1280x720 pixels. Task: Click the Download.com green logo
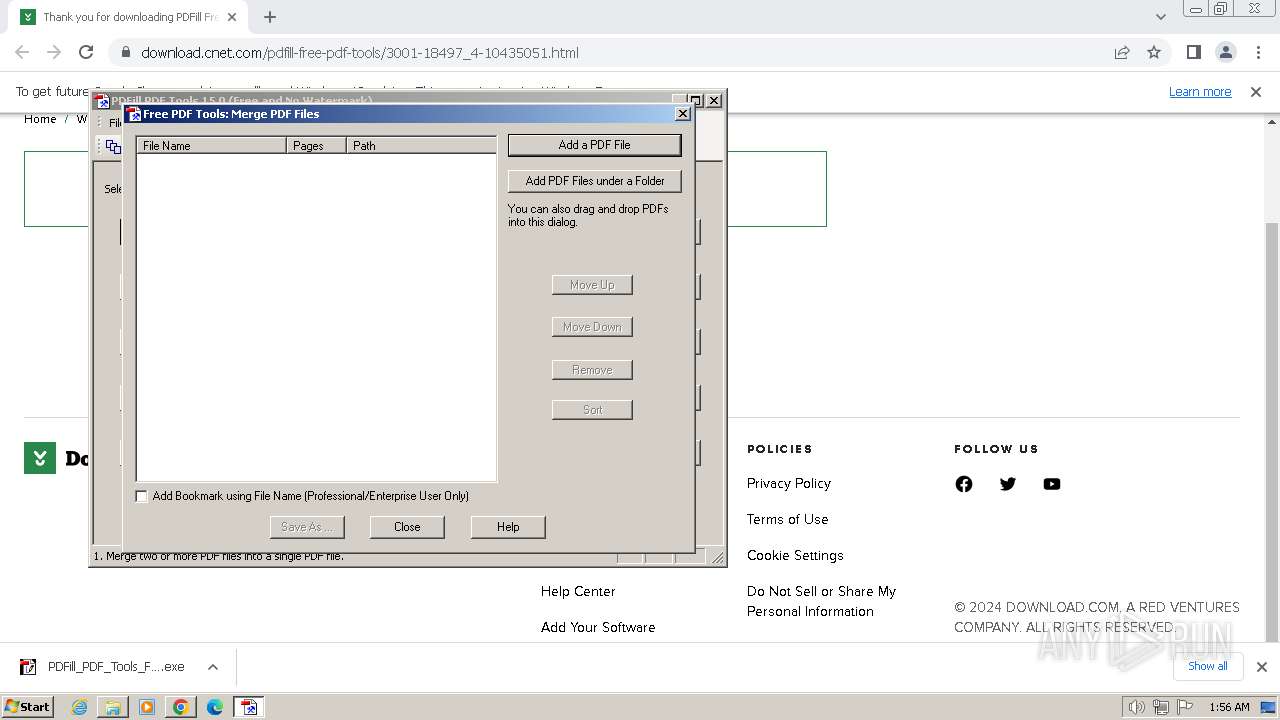pos(40,458)
